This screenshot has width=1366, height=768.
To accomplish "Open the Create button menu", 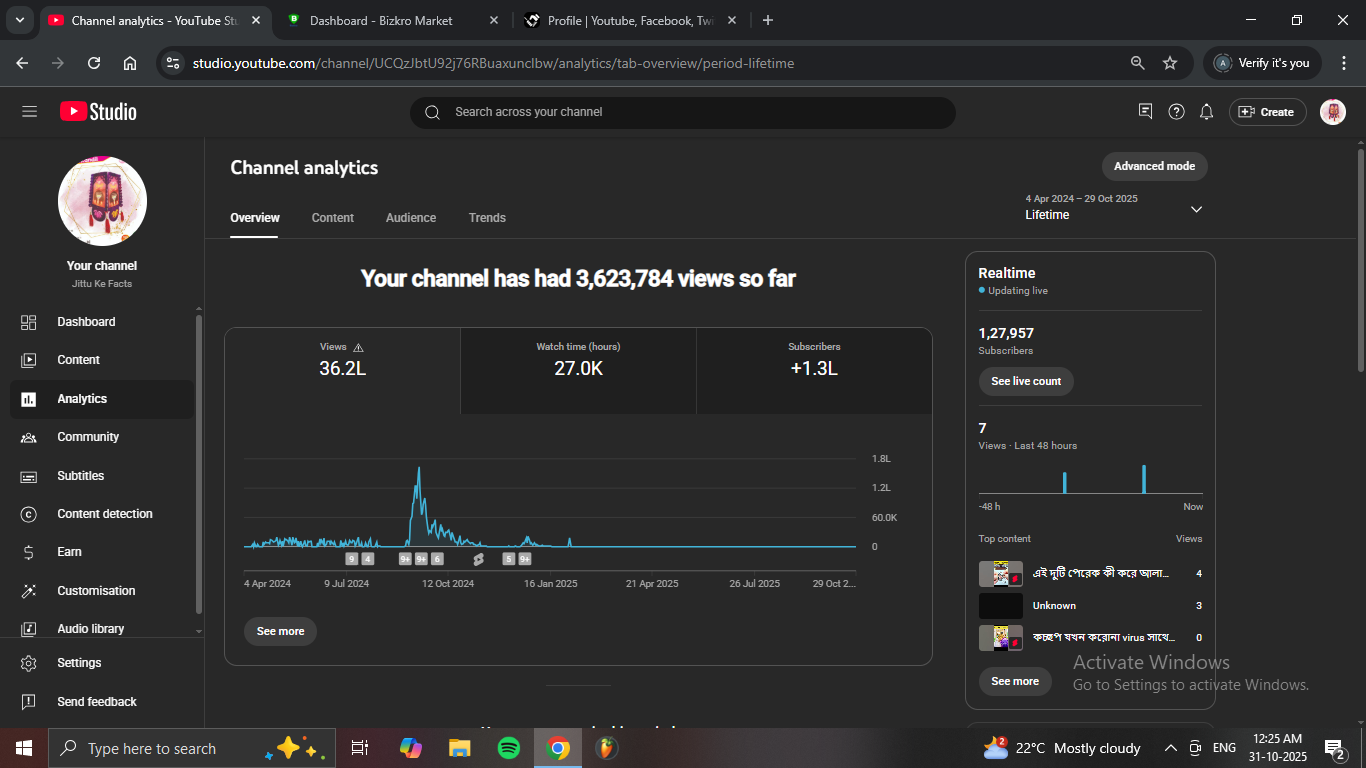I will [1267, 112].
